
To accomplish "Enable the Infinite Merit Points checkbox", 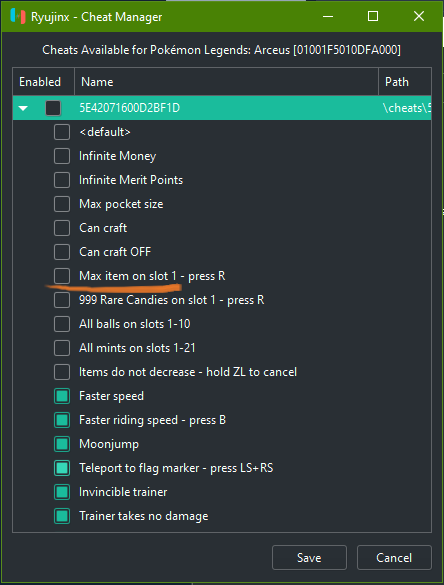I will tap(62, 180).
